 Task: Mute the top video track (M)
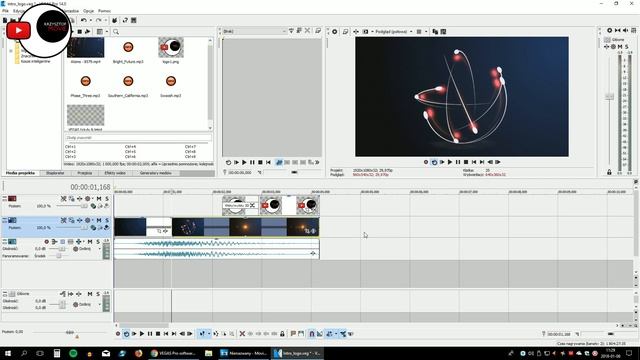(x=99, y=199)
